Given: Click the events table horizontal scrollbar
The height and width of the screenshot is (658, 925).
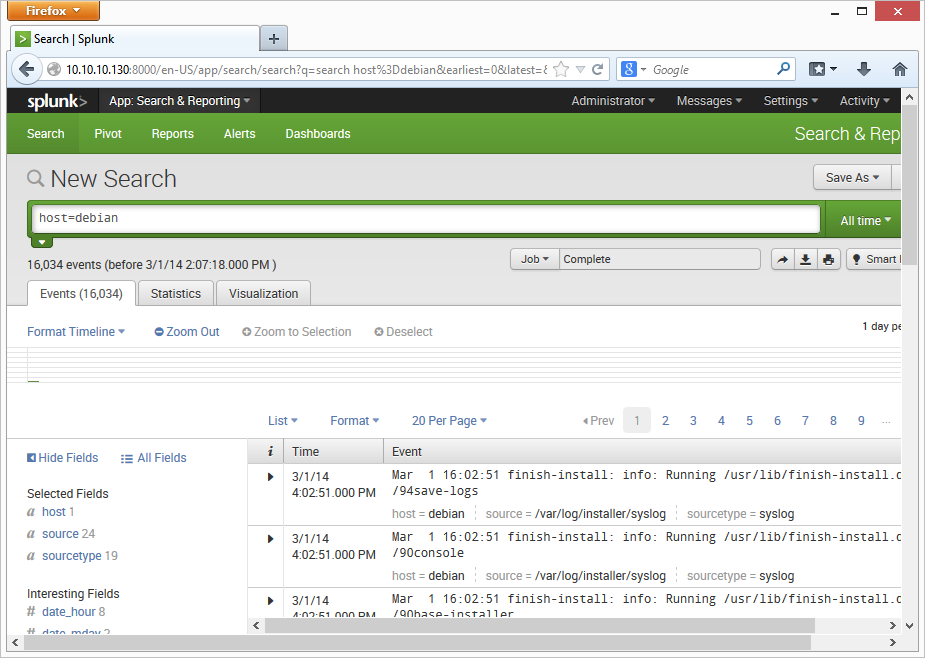Looking at the screenshot, I should 540,625.
